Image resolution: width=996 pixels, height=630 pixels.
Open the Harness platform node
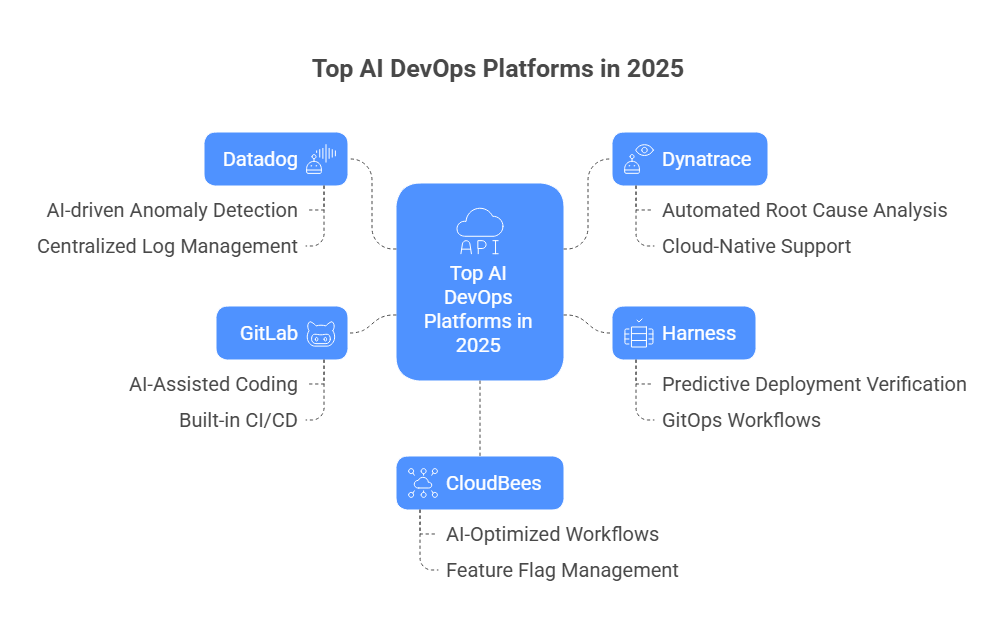(x=684, y=333)
